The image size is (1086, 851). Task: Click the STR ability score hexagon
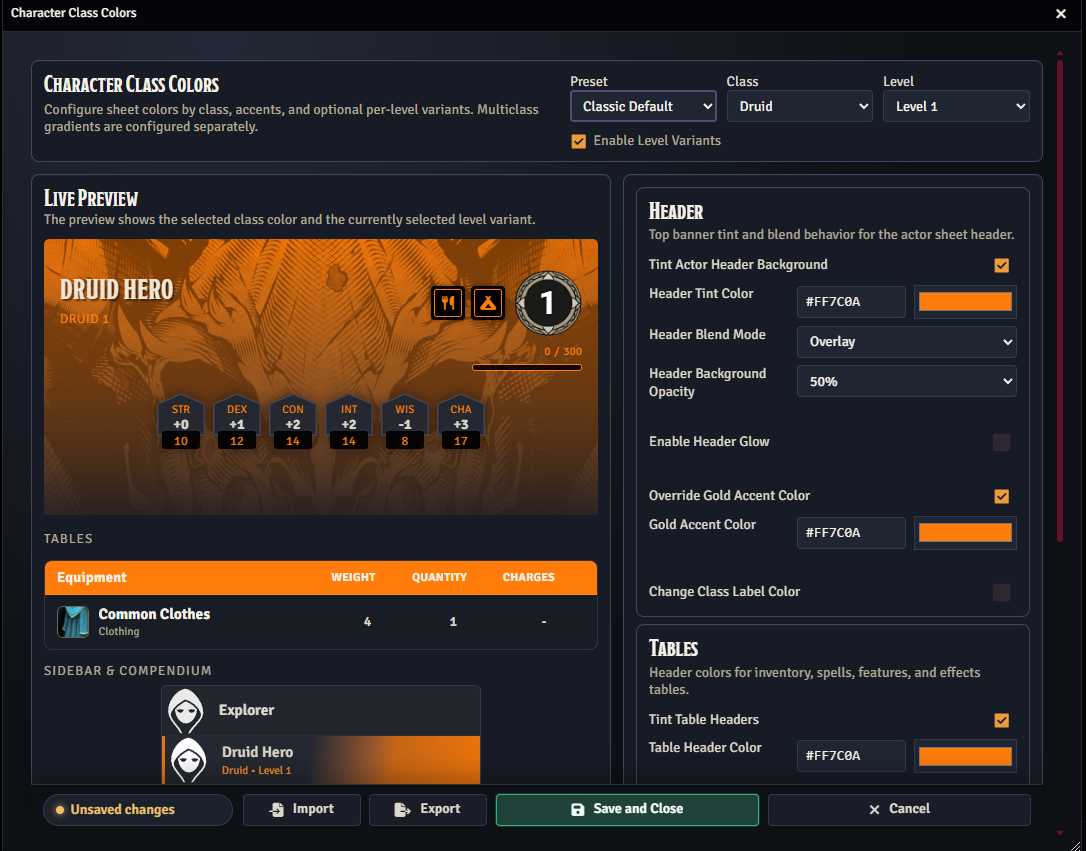point(181,424)
